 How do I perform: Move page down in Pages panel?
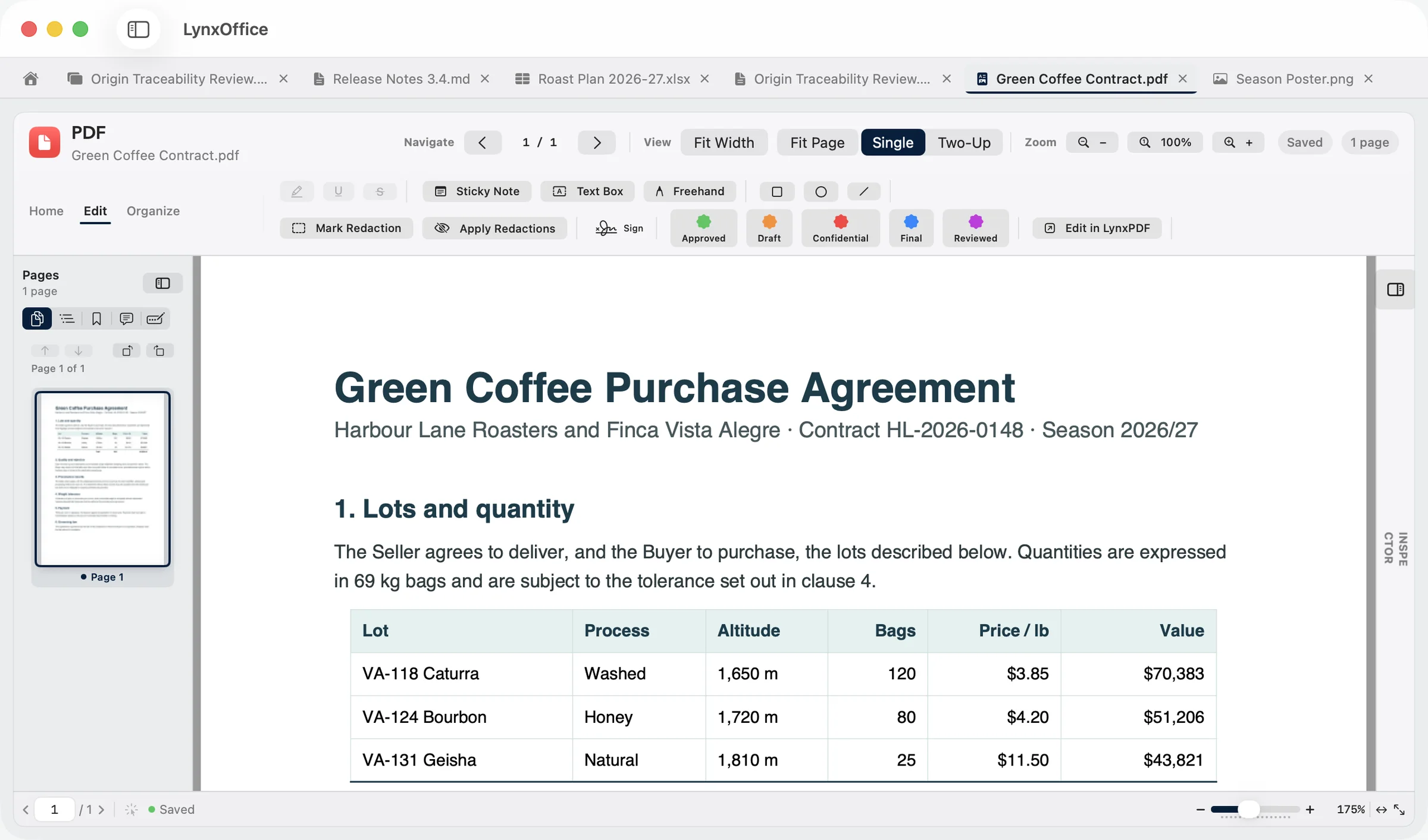coord(78,351)
